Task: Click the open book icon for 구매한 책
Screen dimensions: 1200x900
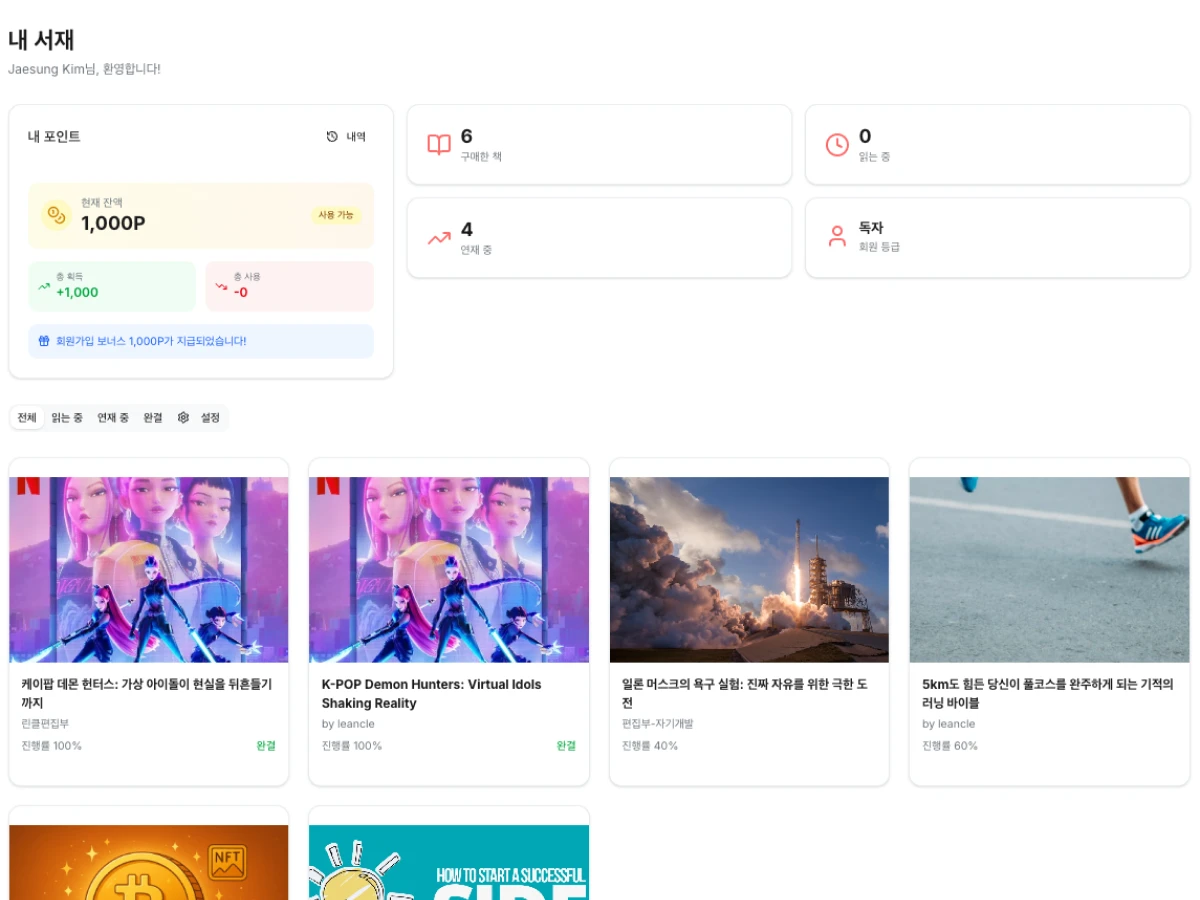Action: (439, 145)
